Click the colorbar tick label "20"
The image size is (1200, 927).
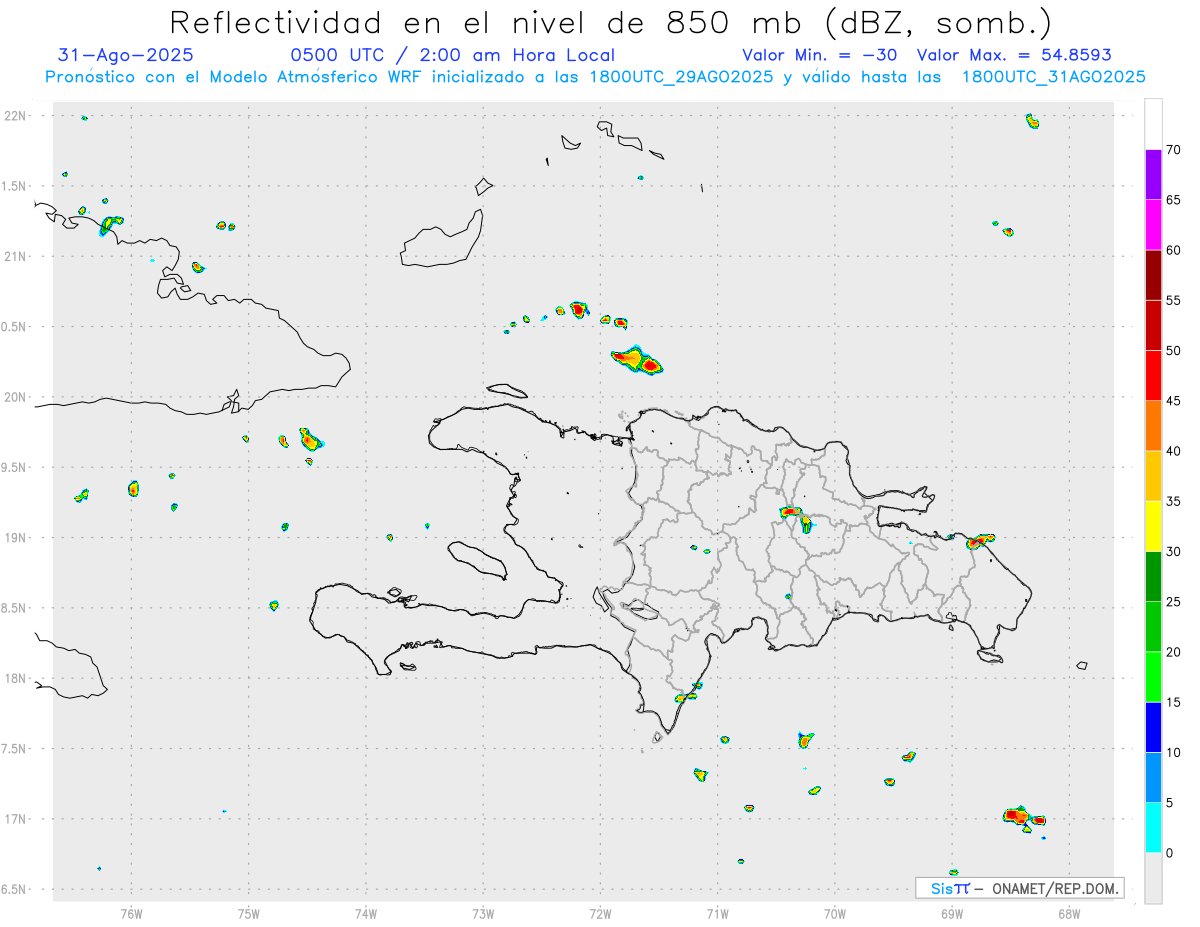click(1174, 652)
